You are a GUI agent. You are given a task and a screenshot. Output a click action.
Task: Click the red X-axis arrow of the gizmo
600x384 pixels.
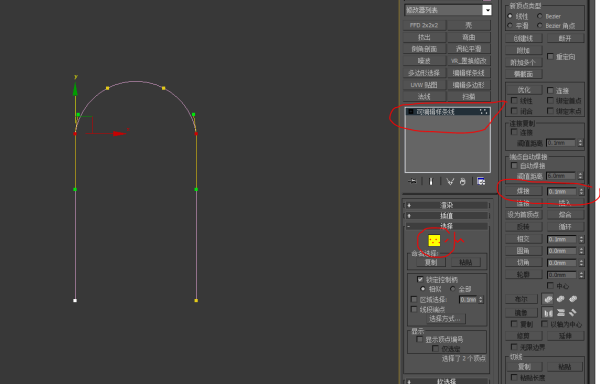[120, 133]
